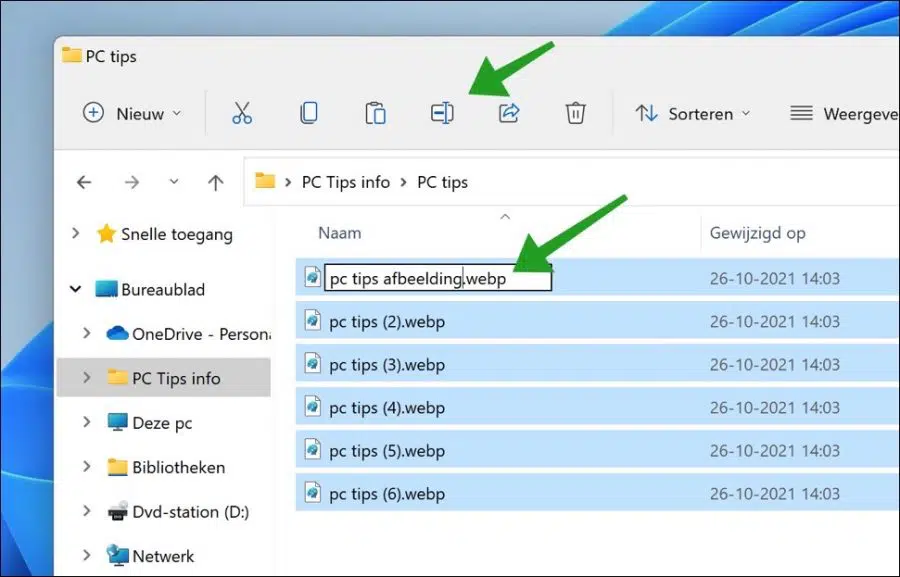Click the Paste clipboard icon
This screenshot has height=577, width=900.
pyautogui.click(x=375, y=113)
